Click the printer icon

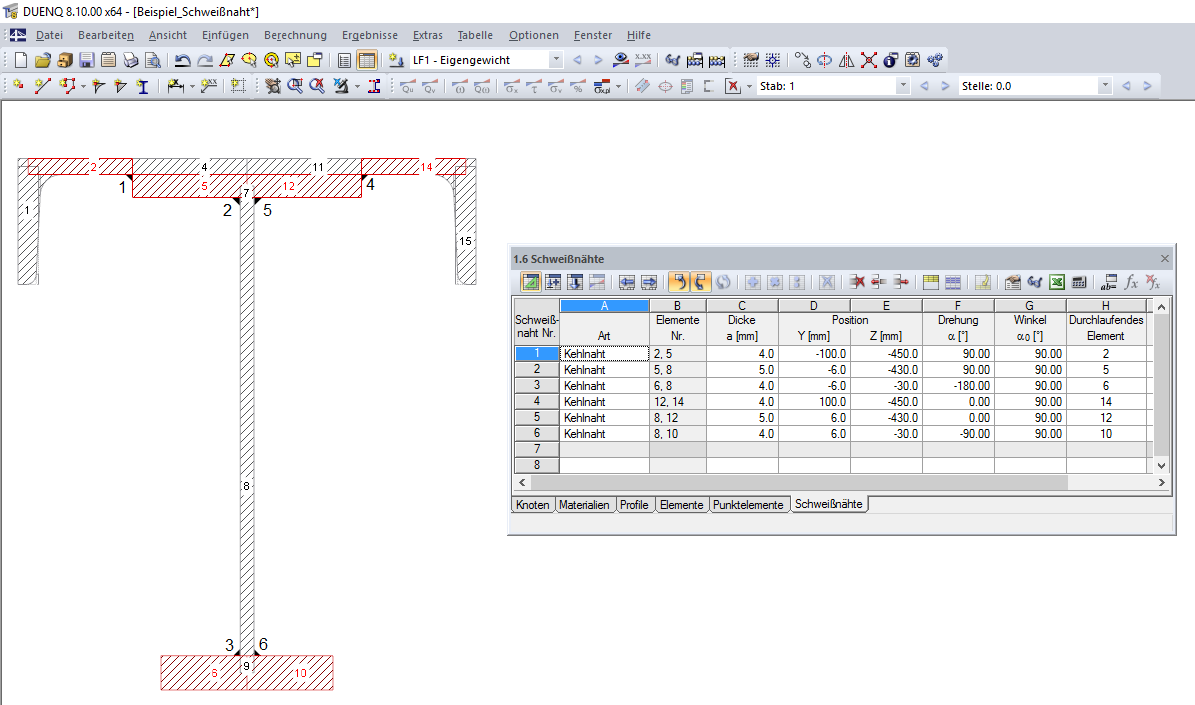(131, 60)
